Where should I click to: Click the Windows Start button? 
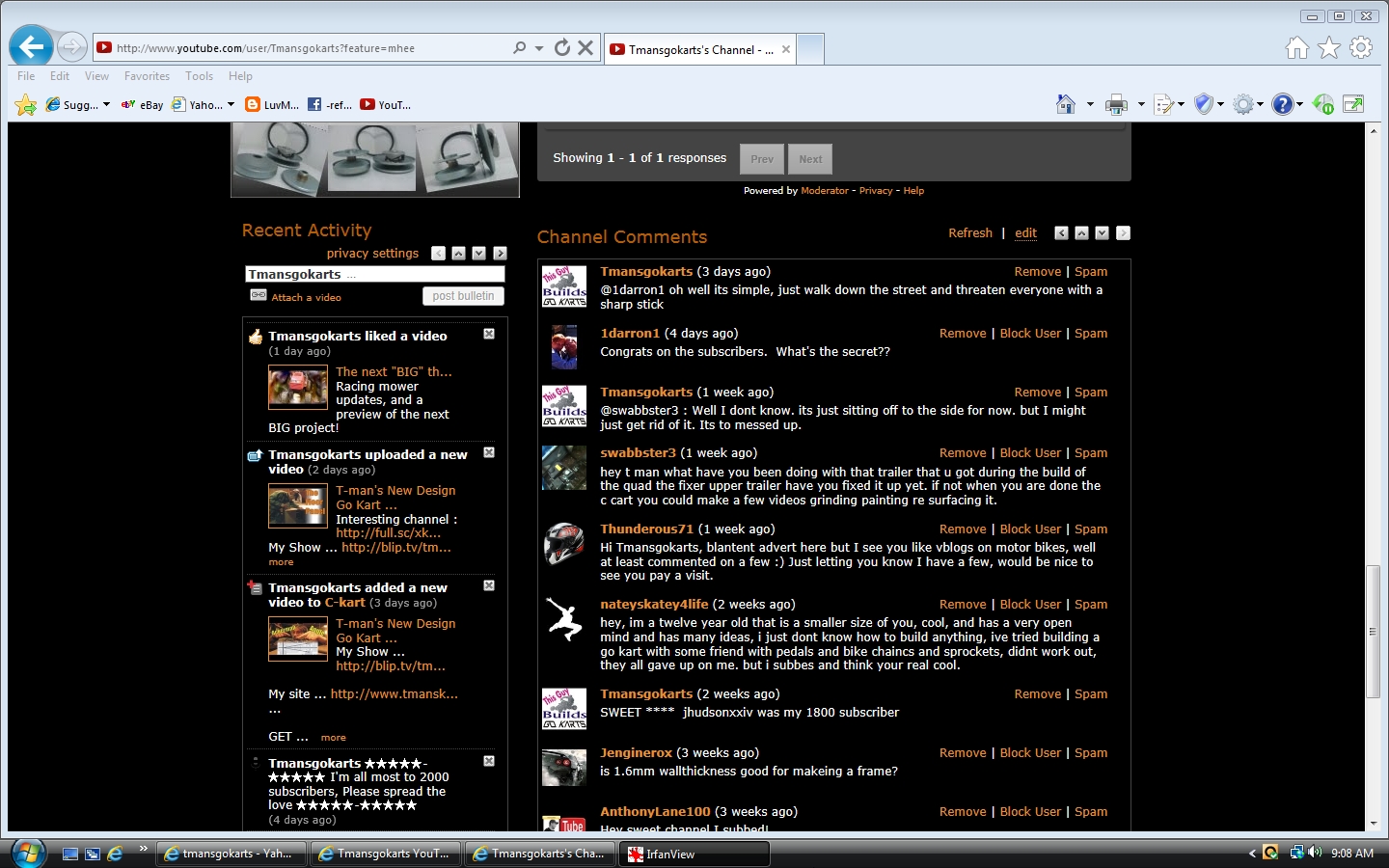[28, 854]
